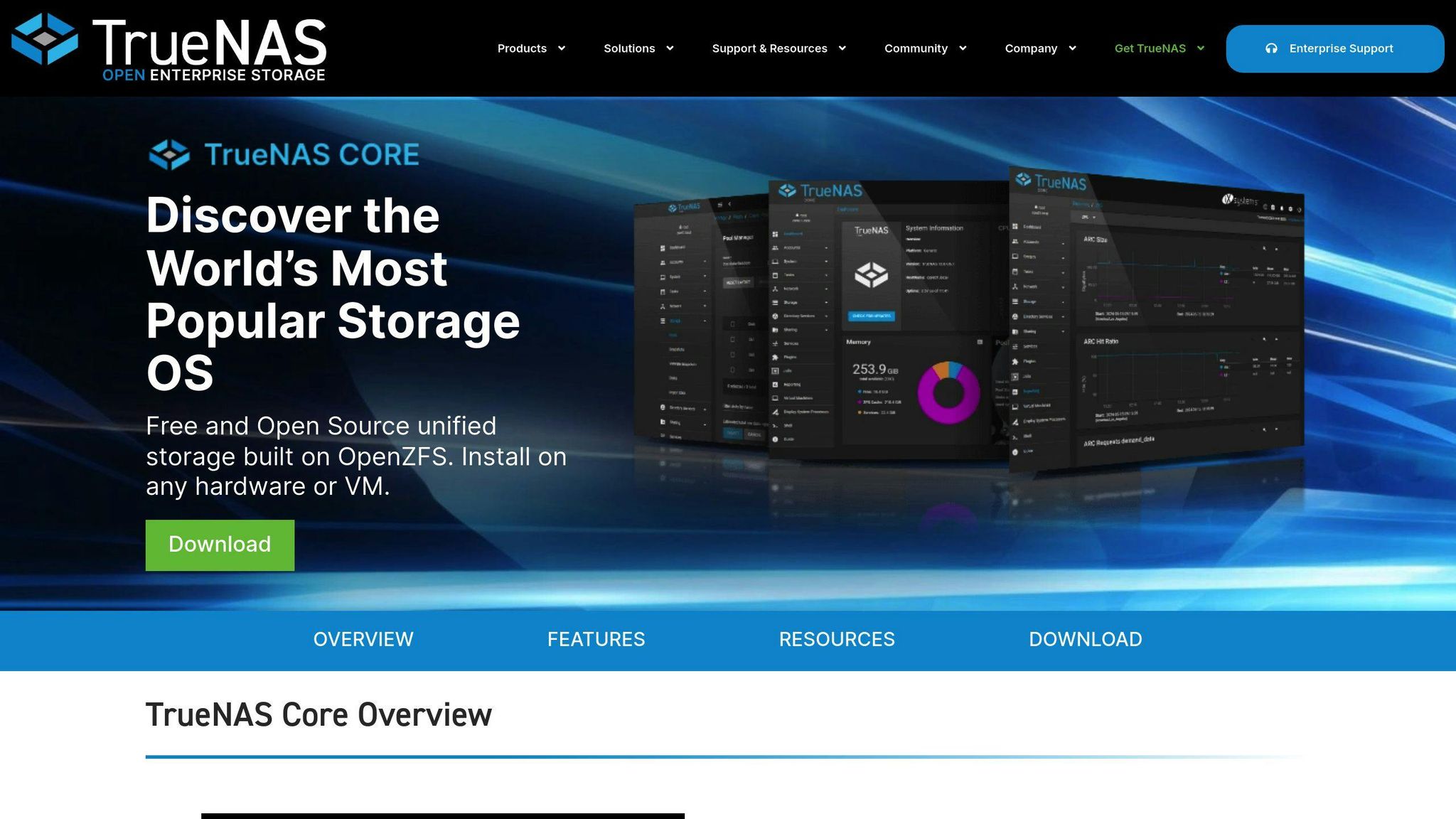Expand the Community dropdown chevron
Viewport: 1456px width, 819px height.
click(x=963, y=48)
